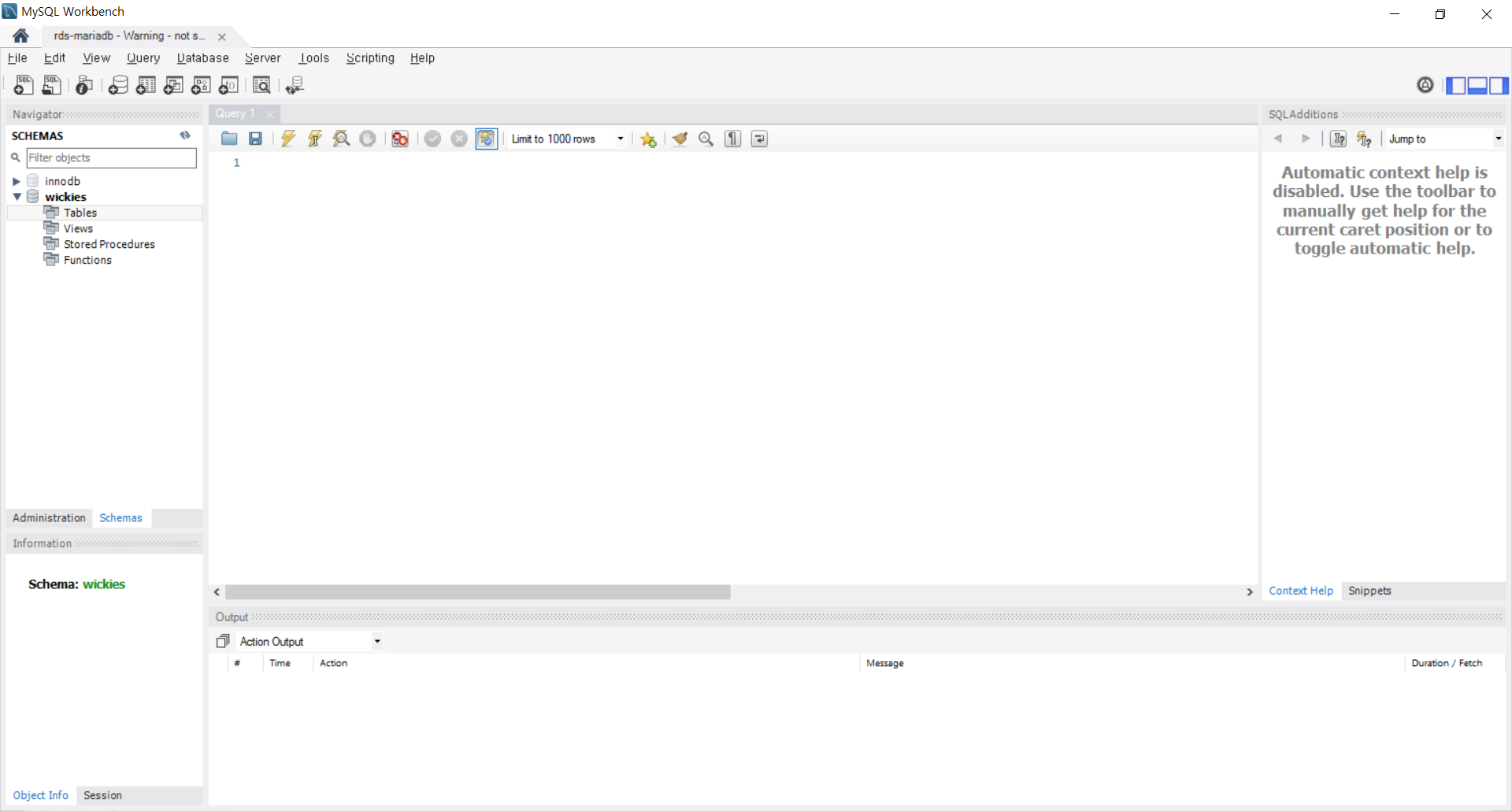Create a new view icon
Screen dimensions: 1512x811
(173, 85)
